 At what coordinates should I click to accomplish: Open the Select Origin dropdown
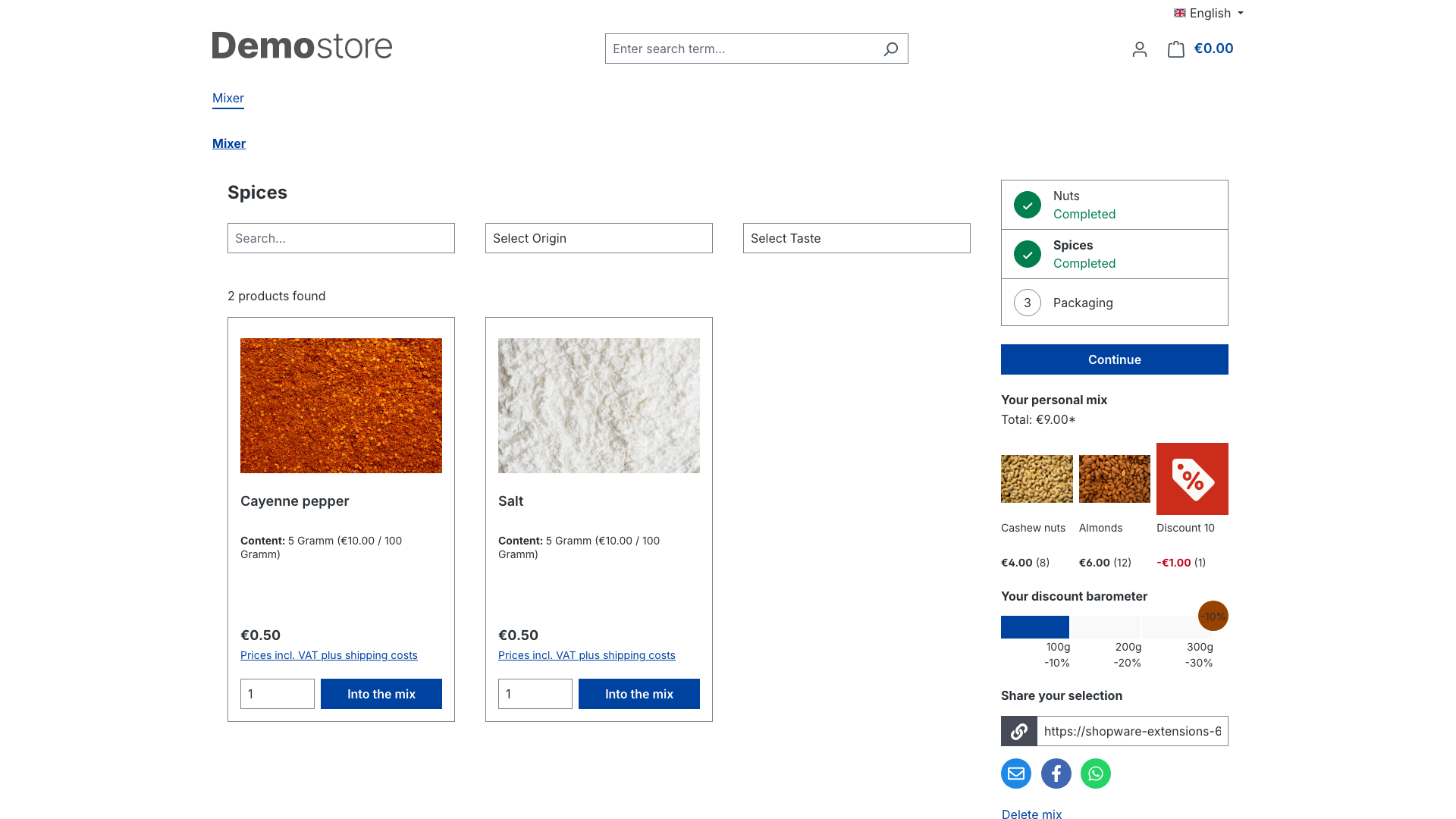click(599, 238)
